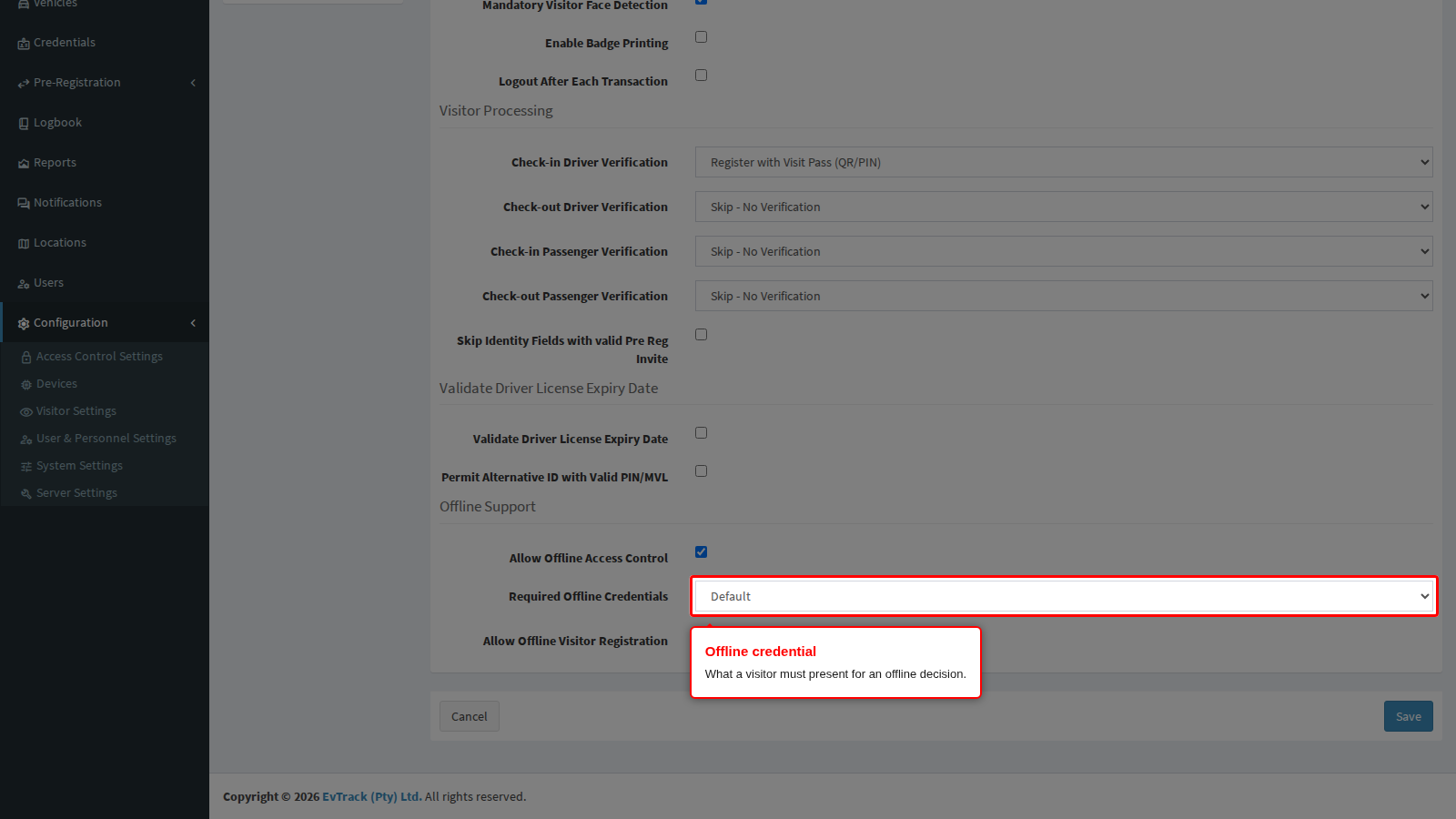Click the Offline Support section heading
Image resolution: width=1456 pixels, height=819 pixels.
pos(488,507)
